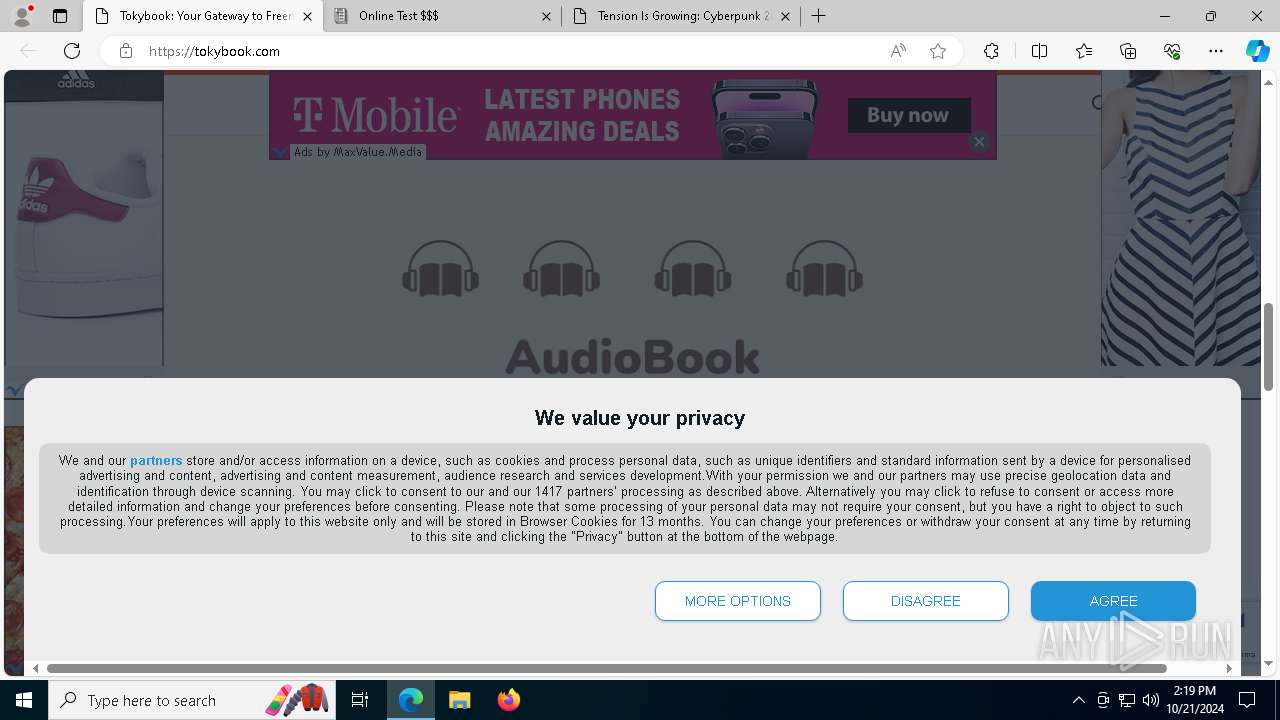Show hidden system tray icons

click(1078, 700)
